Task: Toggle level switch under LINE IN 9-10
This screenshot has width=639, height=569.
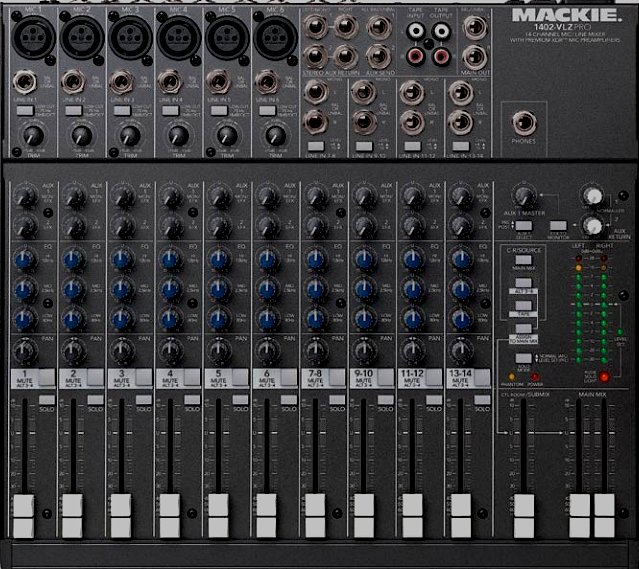Action: click(364, 146)
